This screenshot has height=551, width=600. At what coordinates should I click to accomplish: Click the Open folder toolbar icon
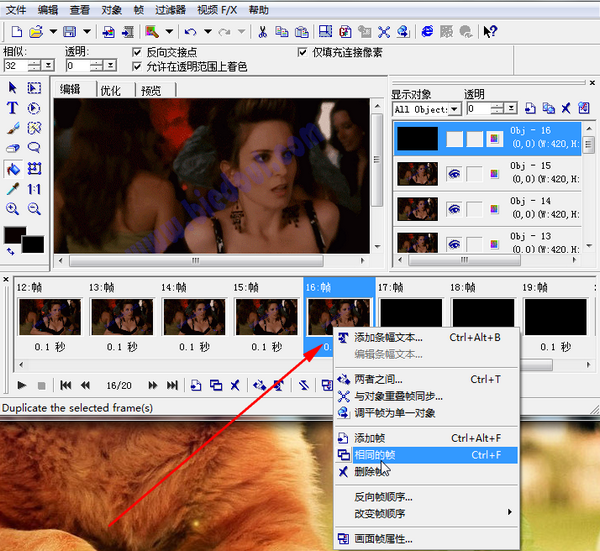click(x=36, y=32)
